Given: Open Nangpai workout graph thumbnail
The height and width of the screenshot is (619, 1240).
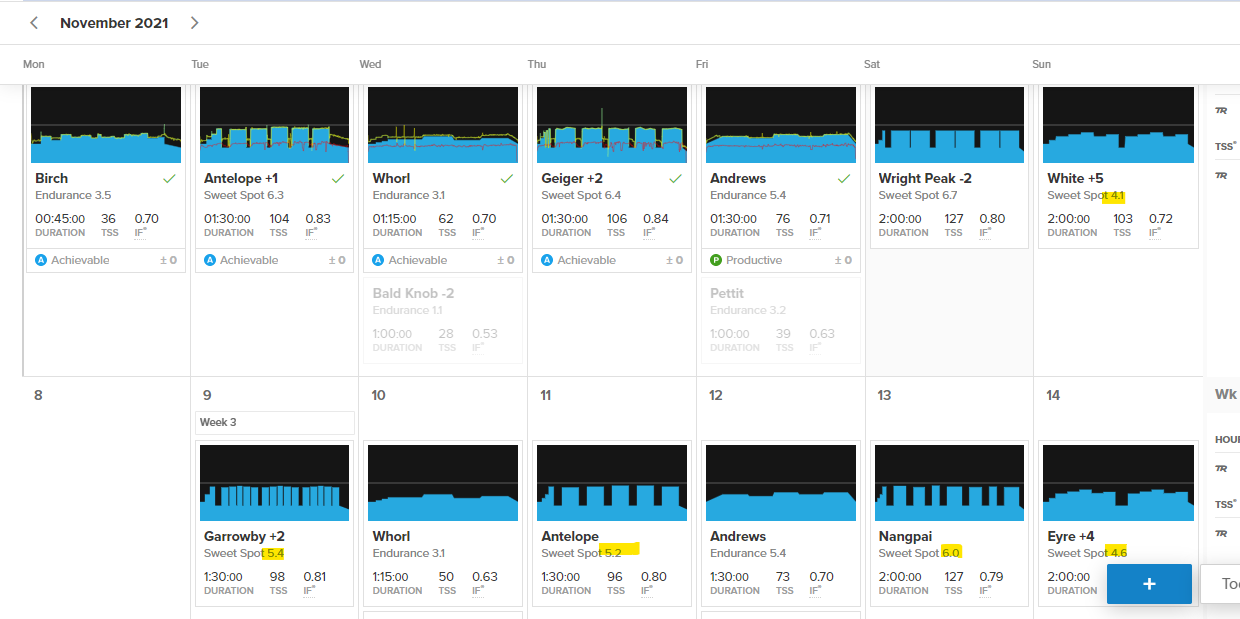Looking at the screenshot, I should pos(949,483).
